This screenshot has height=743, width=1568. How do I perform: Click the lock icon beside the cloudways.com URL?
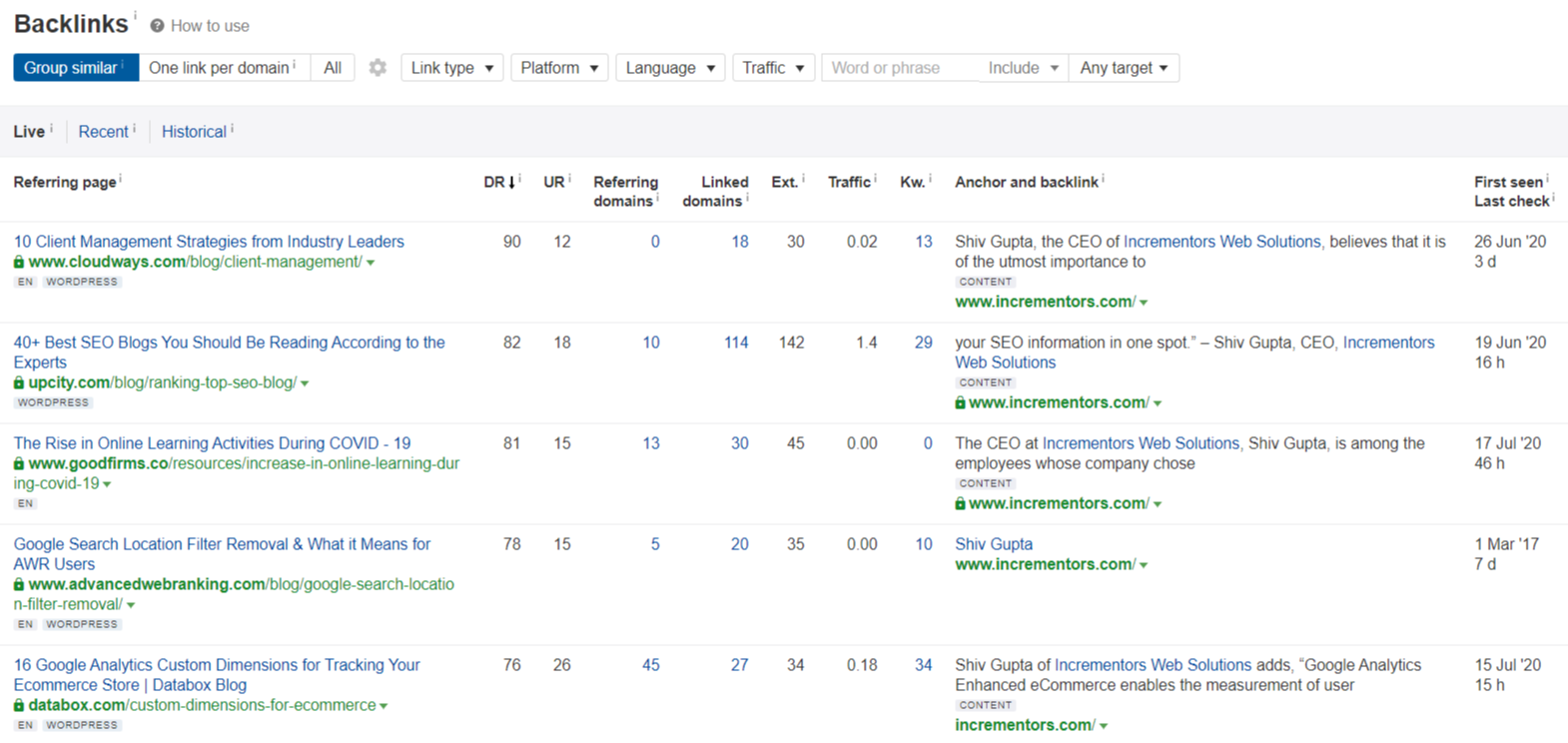pos(19,262)
